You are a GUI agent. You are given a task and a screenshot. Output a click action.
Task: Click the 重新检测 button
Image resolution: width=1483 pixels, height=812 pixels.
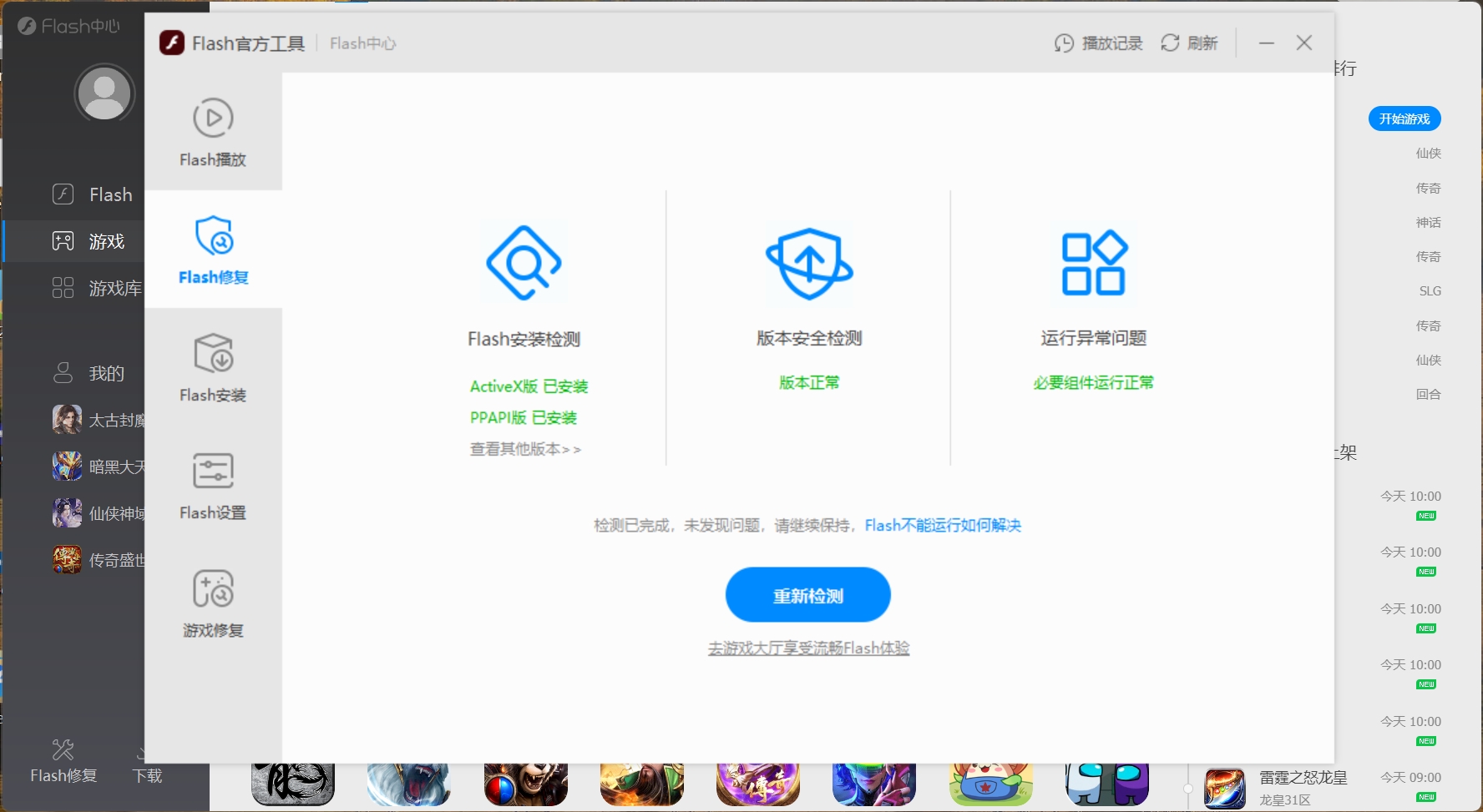tap(808, 595)
